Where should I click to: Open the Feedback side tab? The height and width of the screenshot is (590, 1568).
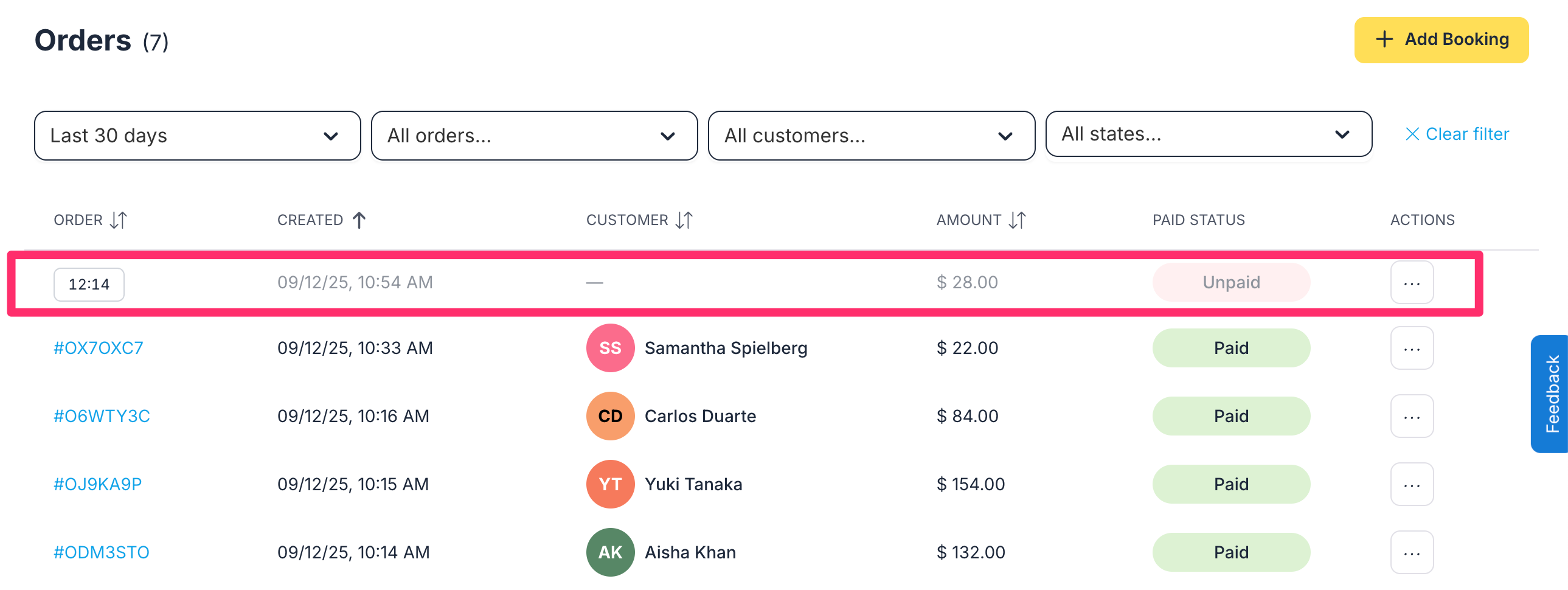(1551, 394)
